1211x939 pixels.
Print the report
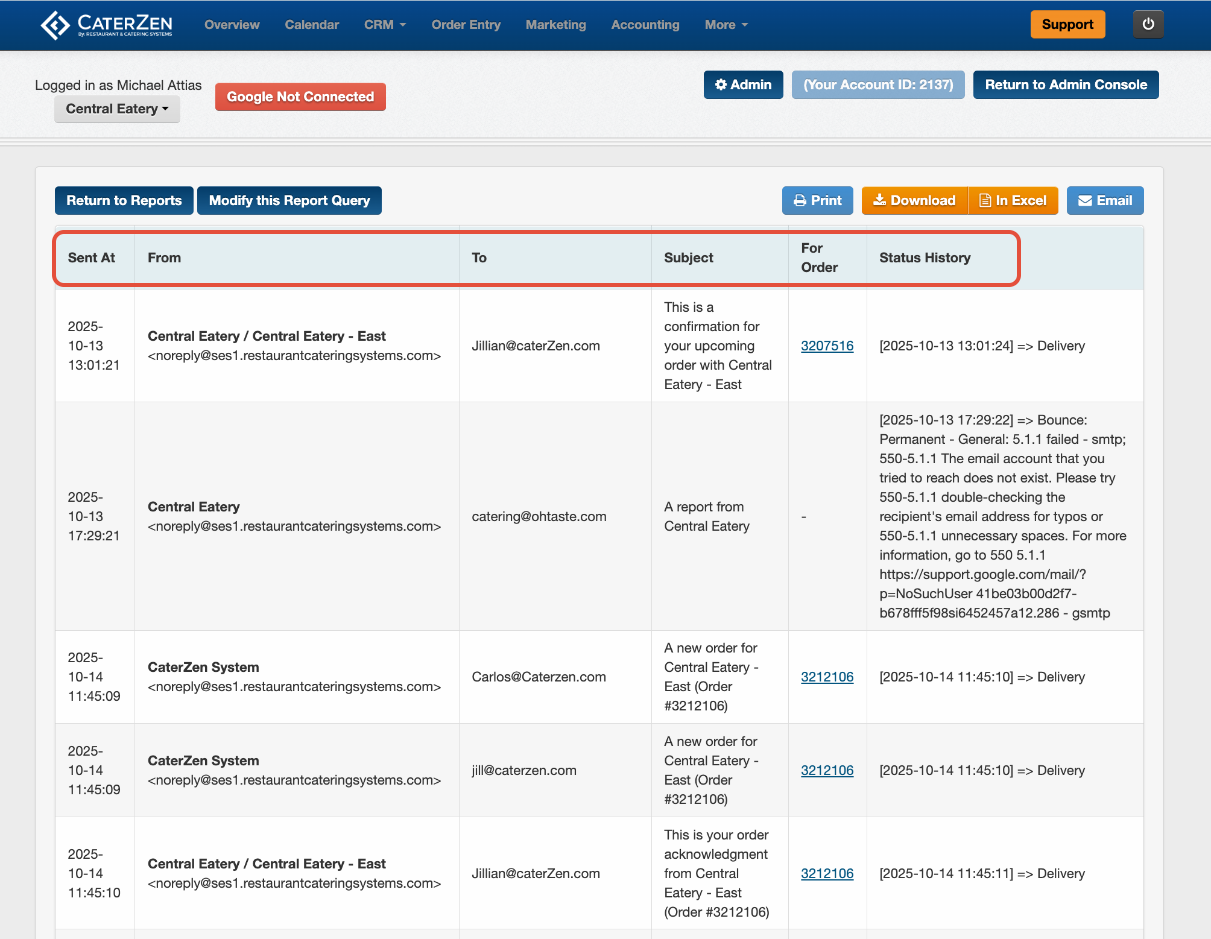pyautogui.click(x=818, y=201)
